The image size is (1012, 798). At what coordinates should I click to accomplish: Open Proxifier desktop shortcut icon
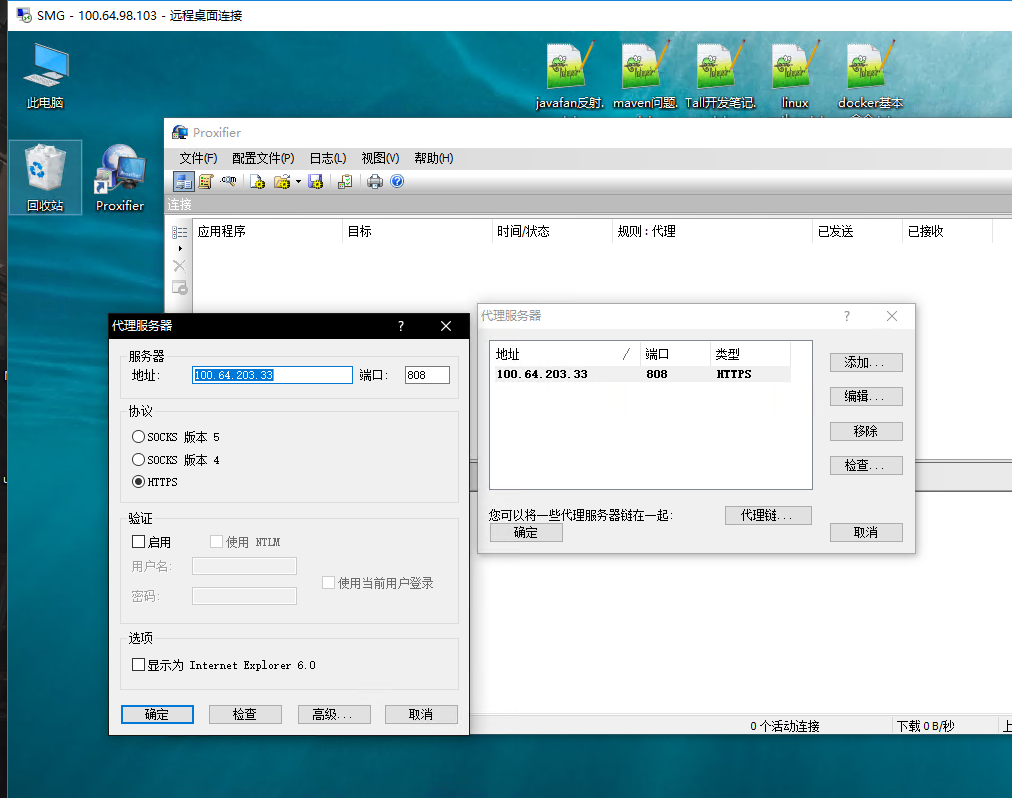pos(120,178)
